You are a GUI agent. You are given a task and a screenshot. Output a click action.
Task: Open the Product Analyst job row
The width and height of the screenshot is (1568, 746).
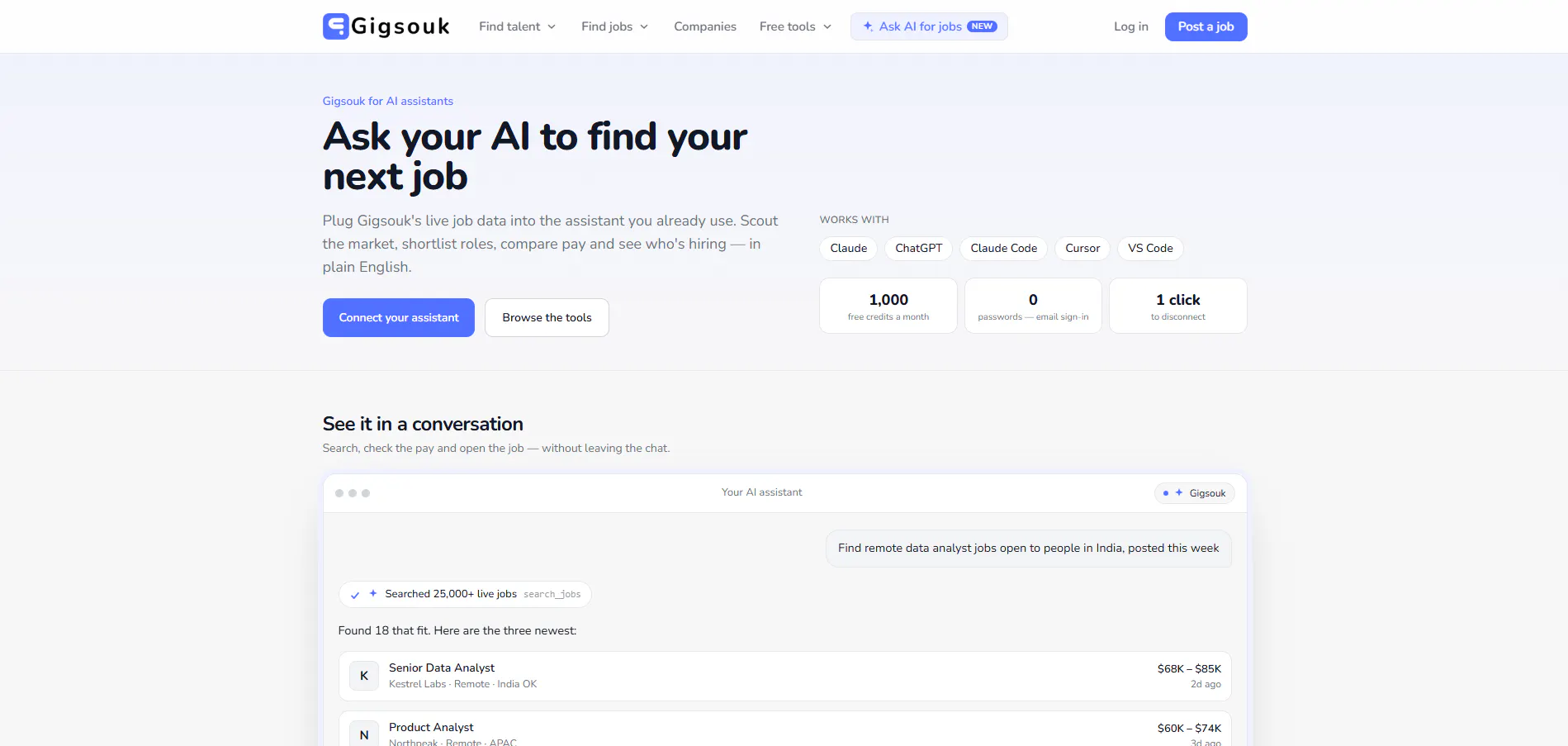(784, 729)
